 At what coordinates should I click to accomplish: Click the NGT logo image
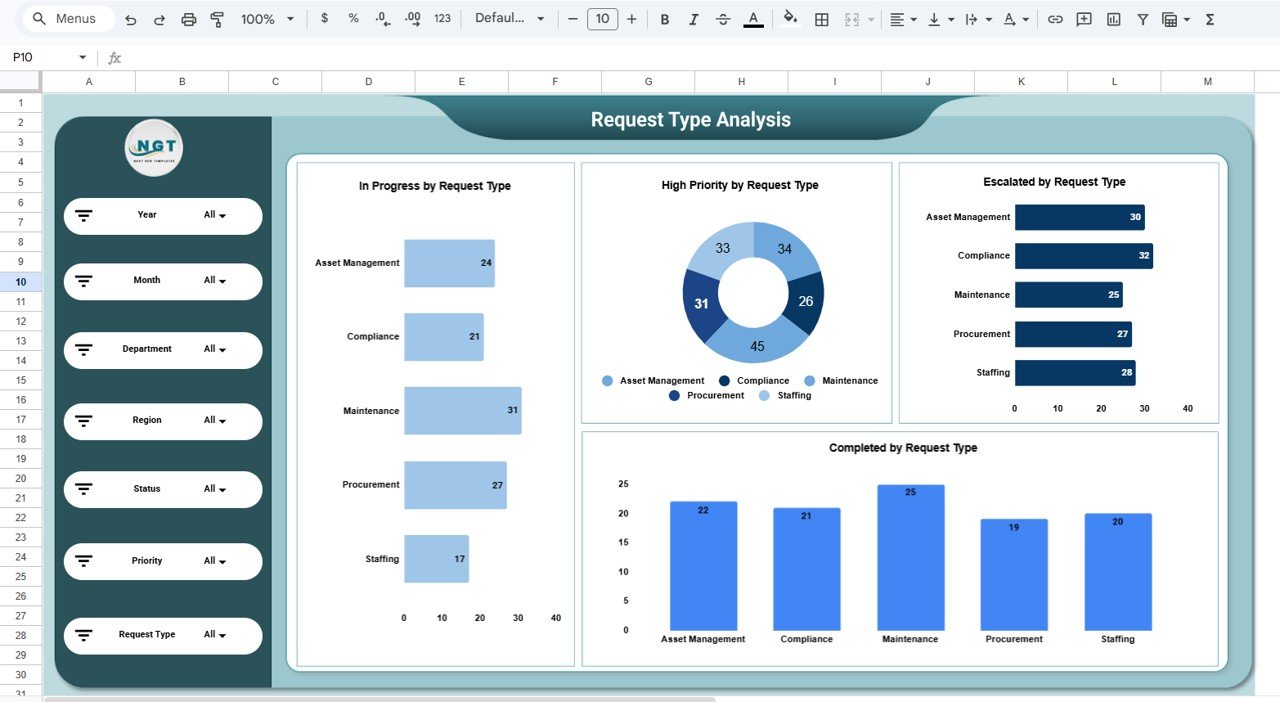[154, 148]
